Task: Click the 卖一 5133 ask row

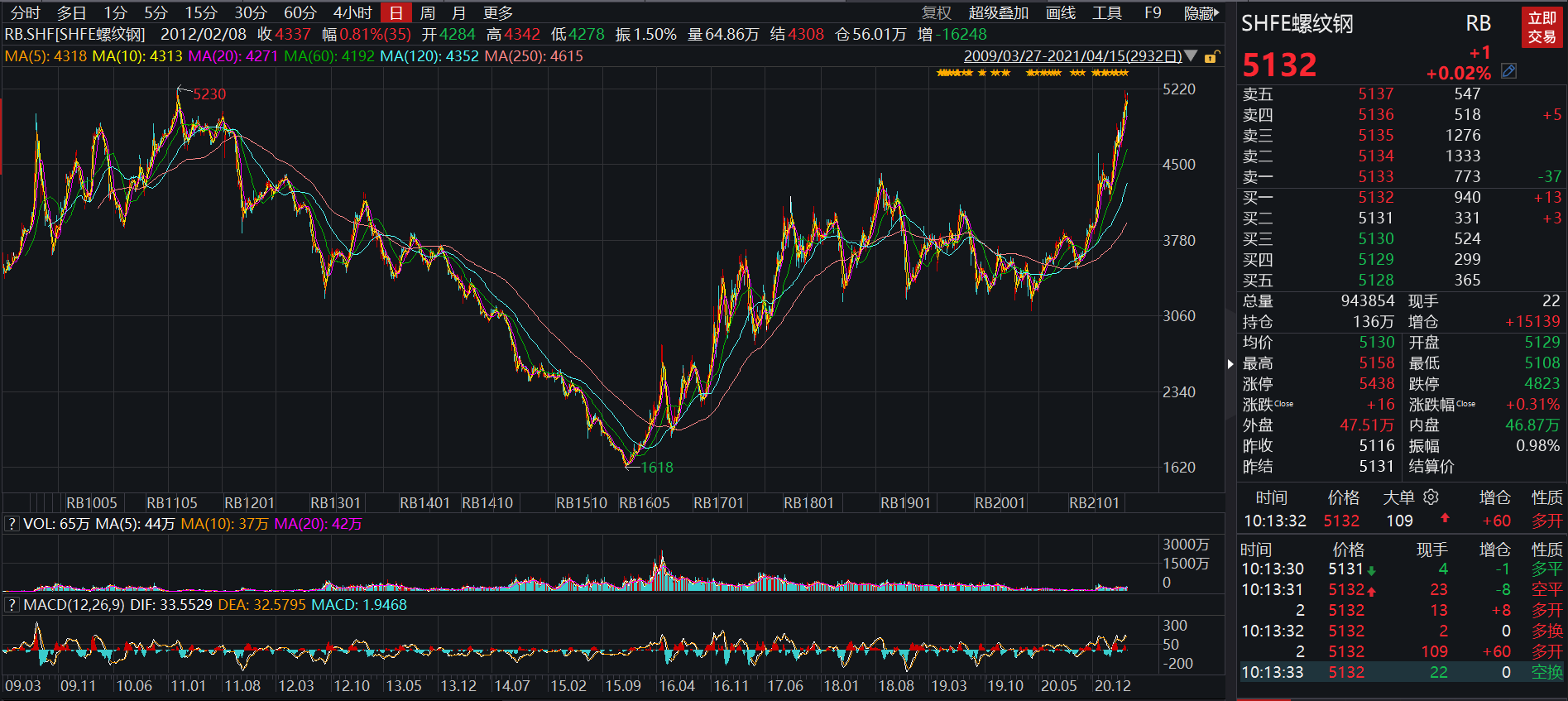Action: coord(1402,176)
